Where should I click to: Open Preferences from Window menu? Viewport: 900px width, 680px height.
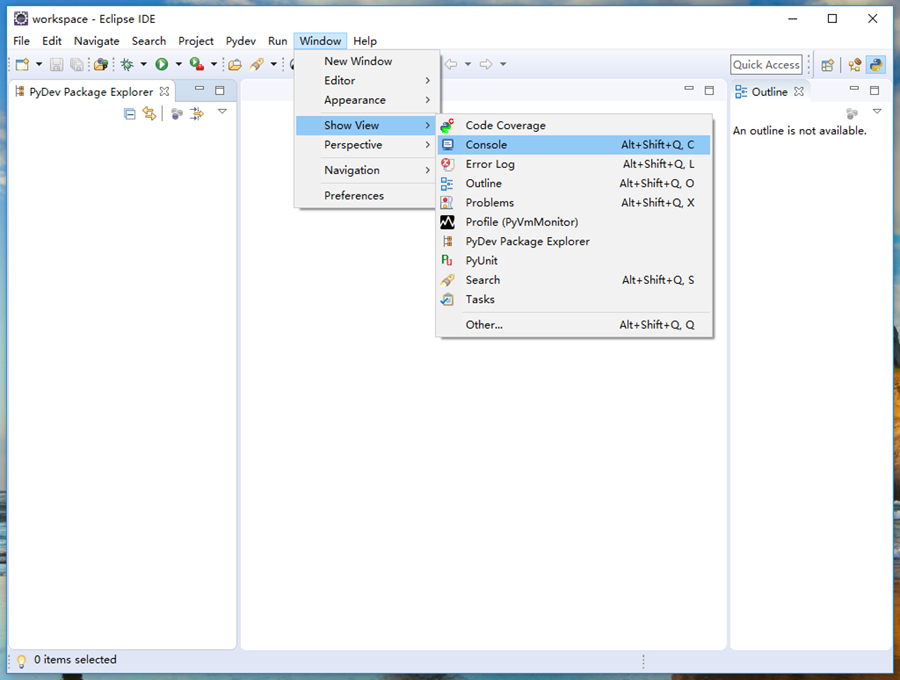367,196
